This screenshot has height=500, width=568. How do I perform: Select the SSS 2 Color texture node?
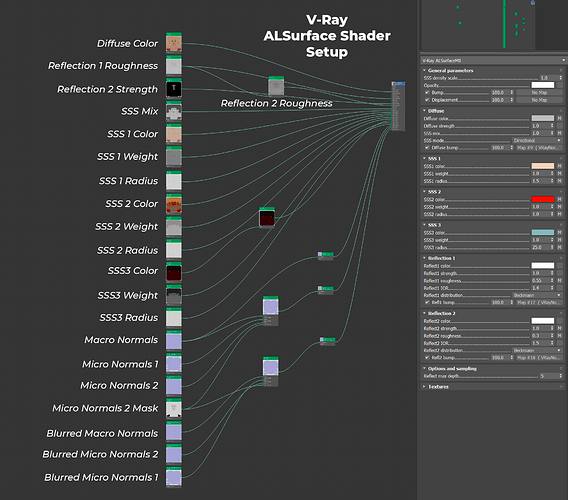tap(174, 204)
